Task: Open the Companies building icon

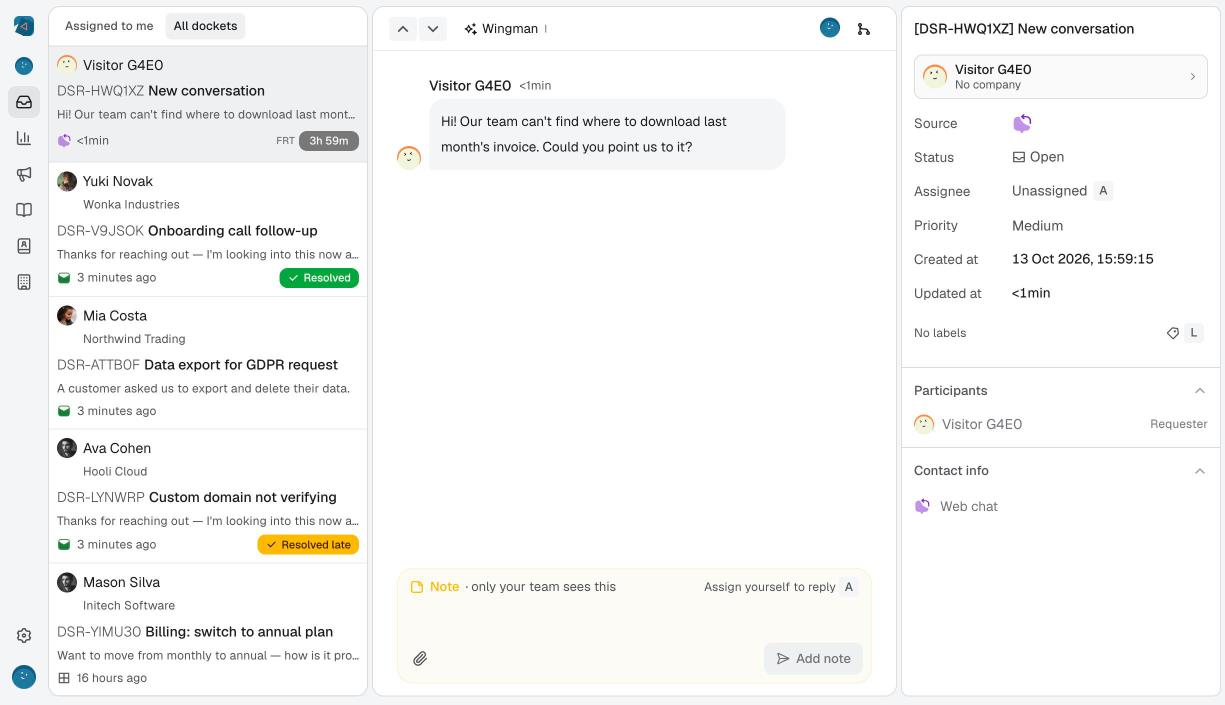Action: click(24, 282)
